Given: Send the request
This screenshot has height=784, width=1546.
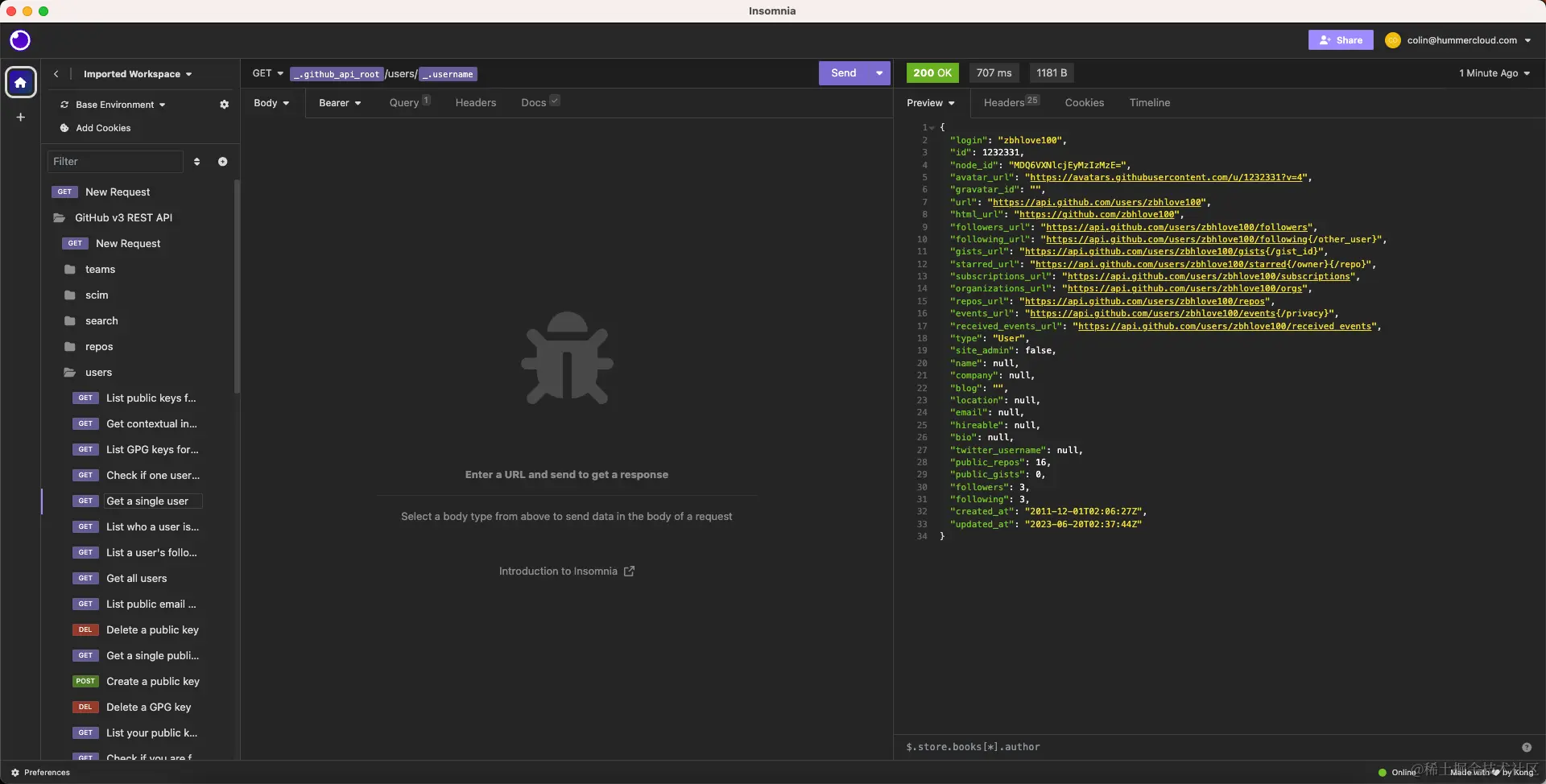Looking at the screenshot, I should [844, 73].
